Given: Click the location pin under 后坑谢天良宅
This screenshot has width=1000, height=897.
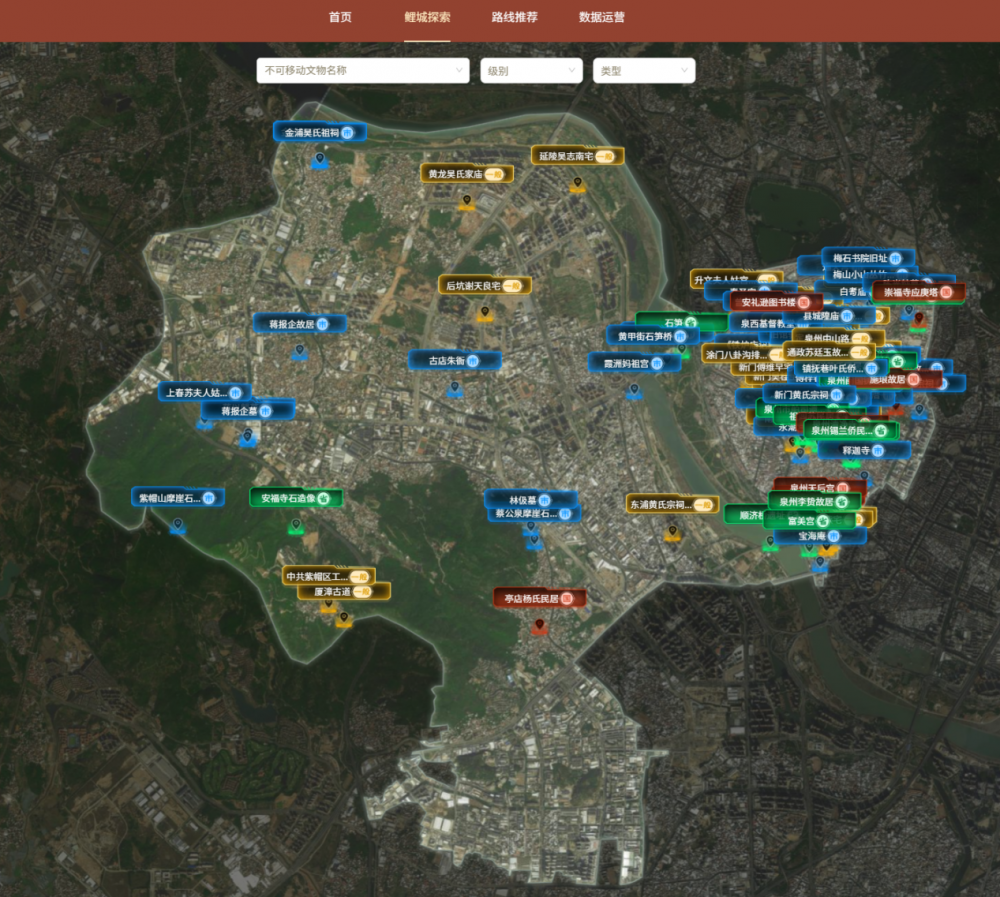Looking at the screenshot, I should coord(485,313).
